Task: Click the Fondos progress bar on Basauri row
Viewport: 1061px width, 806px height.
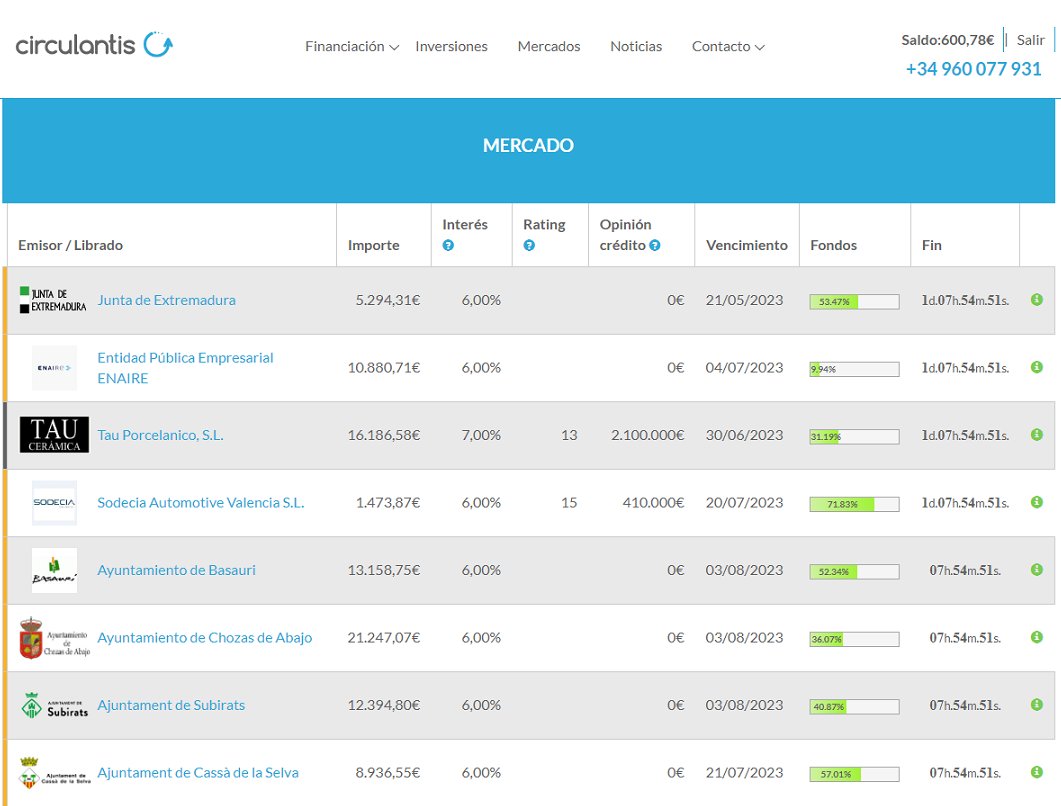Action: point(855,571)
